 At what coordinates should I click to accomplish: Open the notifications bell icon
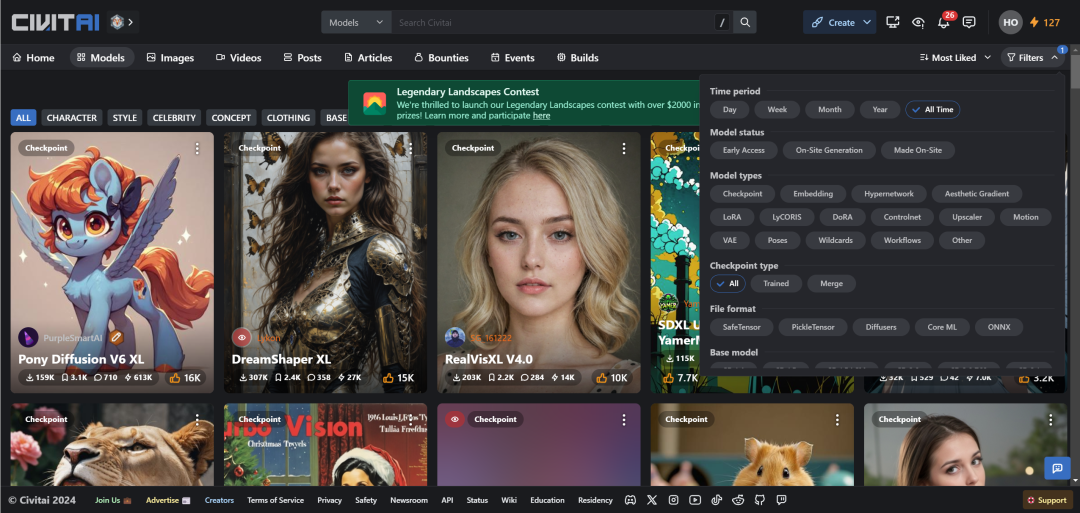coord(944,22)
